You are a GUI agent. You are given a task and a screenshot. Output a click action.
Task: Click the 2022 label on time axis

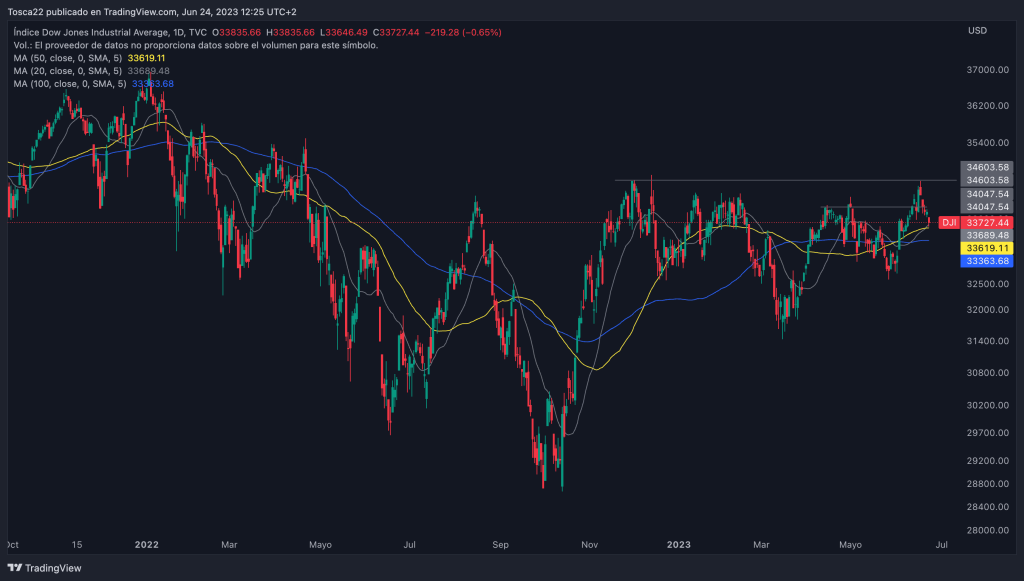click(x=147, y=545)
